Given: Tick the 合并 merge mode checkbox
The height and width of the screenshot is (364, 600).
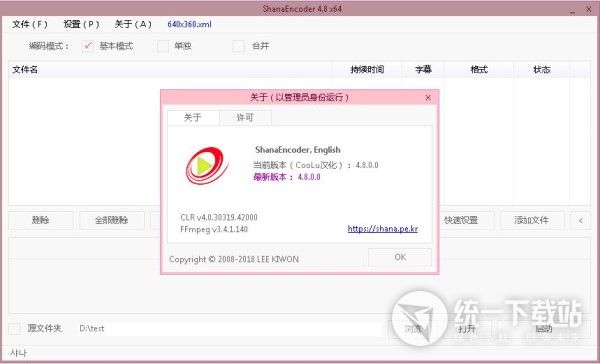Looking at the screenshot, I should [239, 46].
